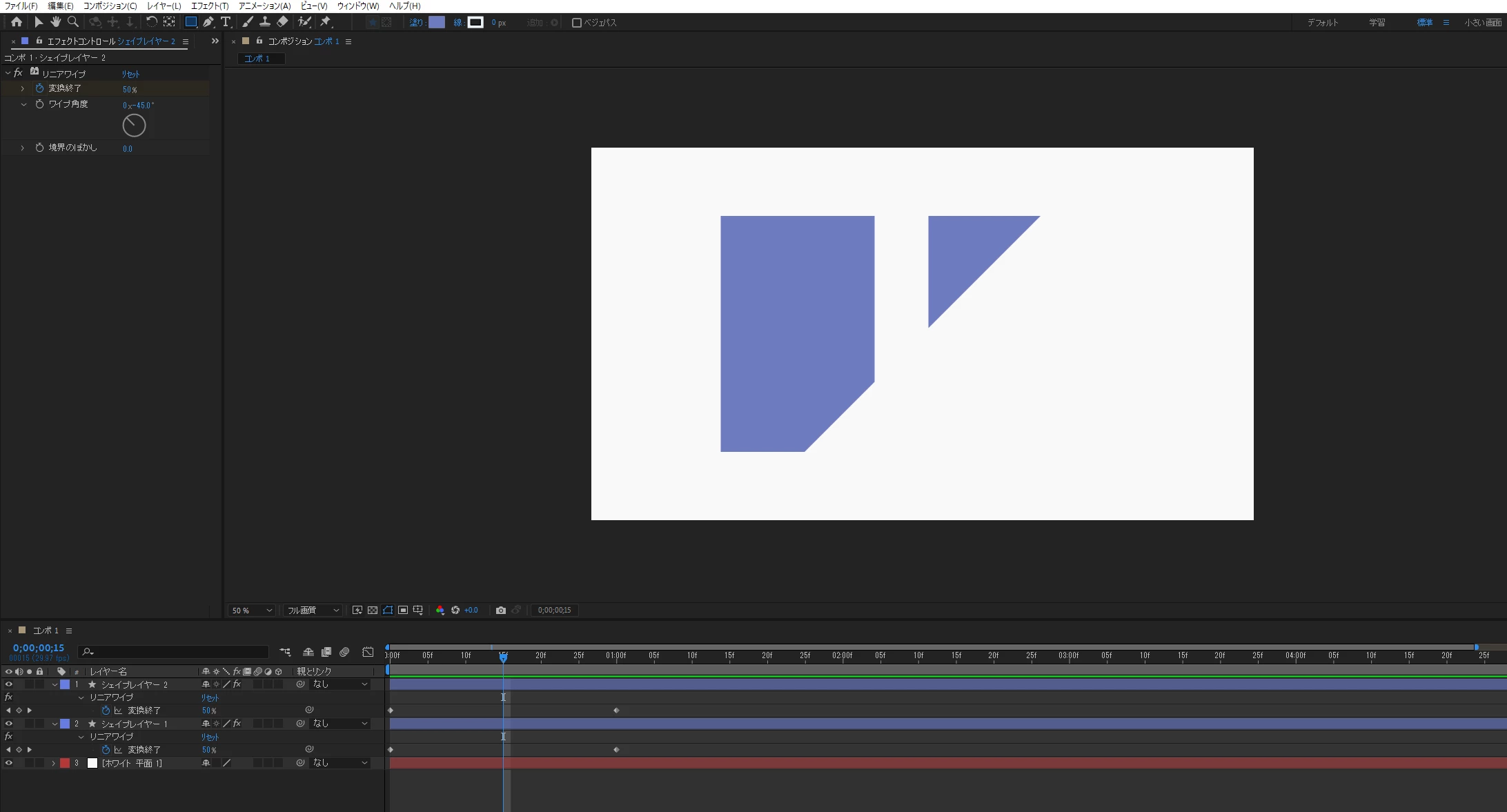Switch to the 学習 workspace
This screenshot has height=812, width=1507.
click(x=1377, y=23)
